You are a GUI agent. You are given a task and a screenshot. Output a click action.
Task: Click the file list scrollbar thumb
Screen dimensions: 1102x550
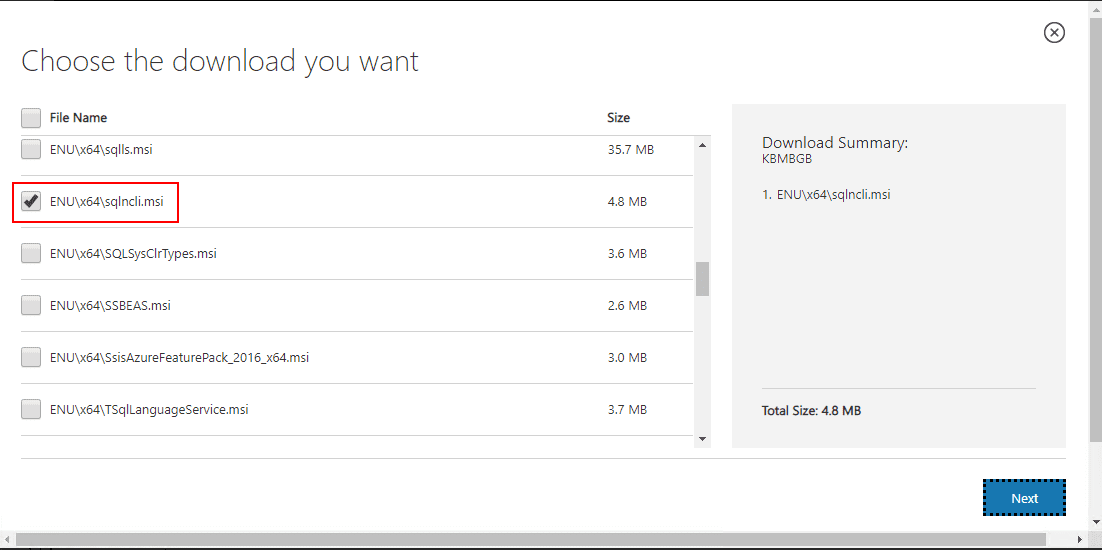click(702, 279)
